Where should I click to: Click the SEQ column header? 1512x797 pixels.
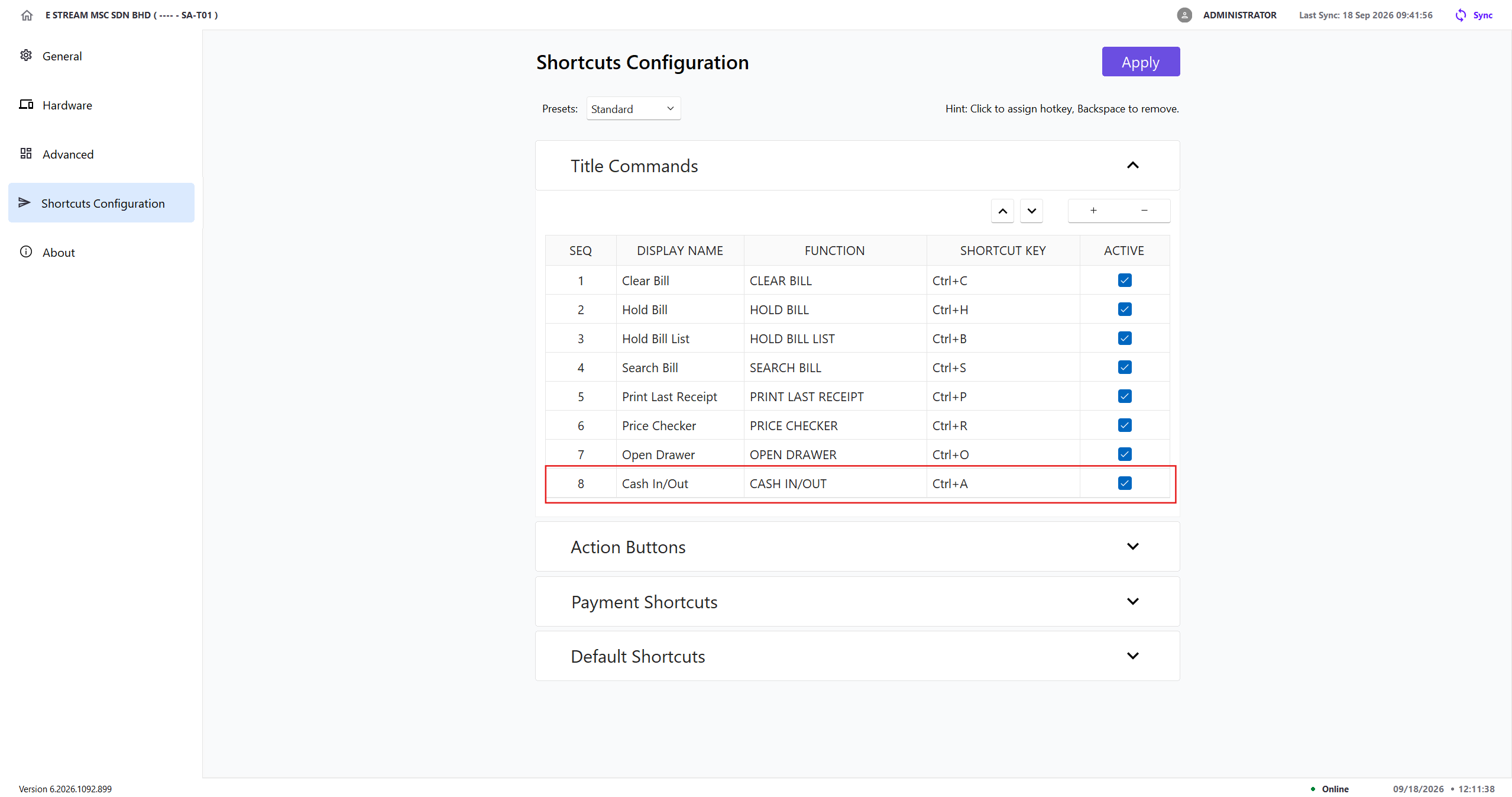pos(581,250)
